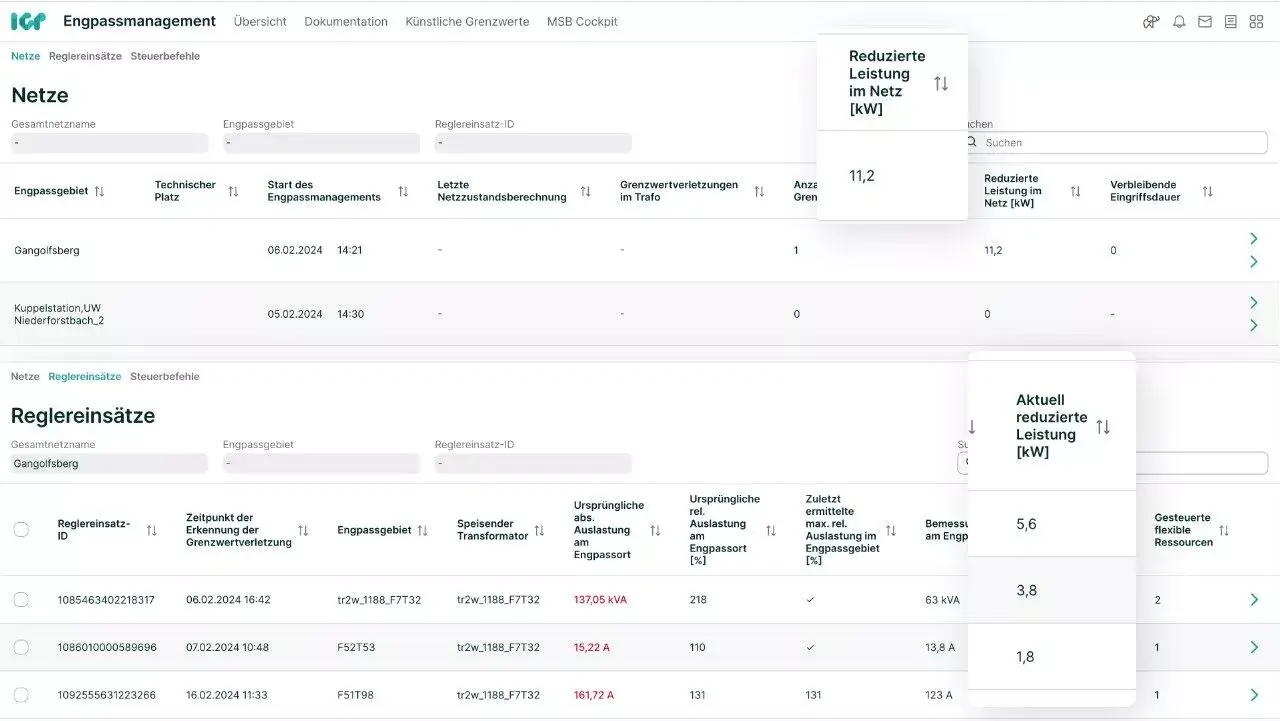1280x721 pixels.
Task: Select row 1085463402218317 checkbox
Action: [x=21, y=600]
